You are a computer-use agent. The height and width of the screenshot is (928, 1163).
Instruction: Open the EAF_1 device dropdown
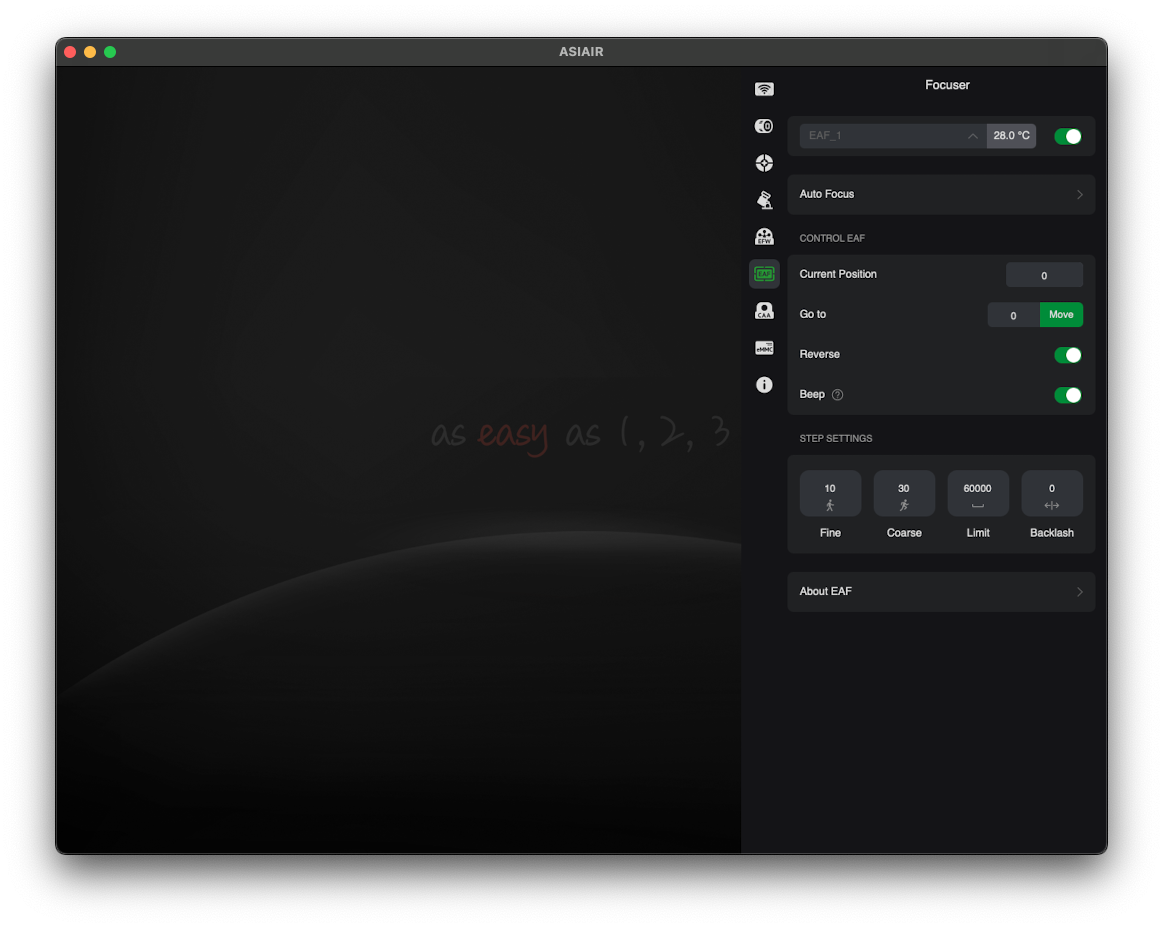click(x=893, y=136)
